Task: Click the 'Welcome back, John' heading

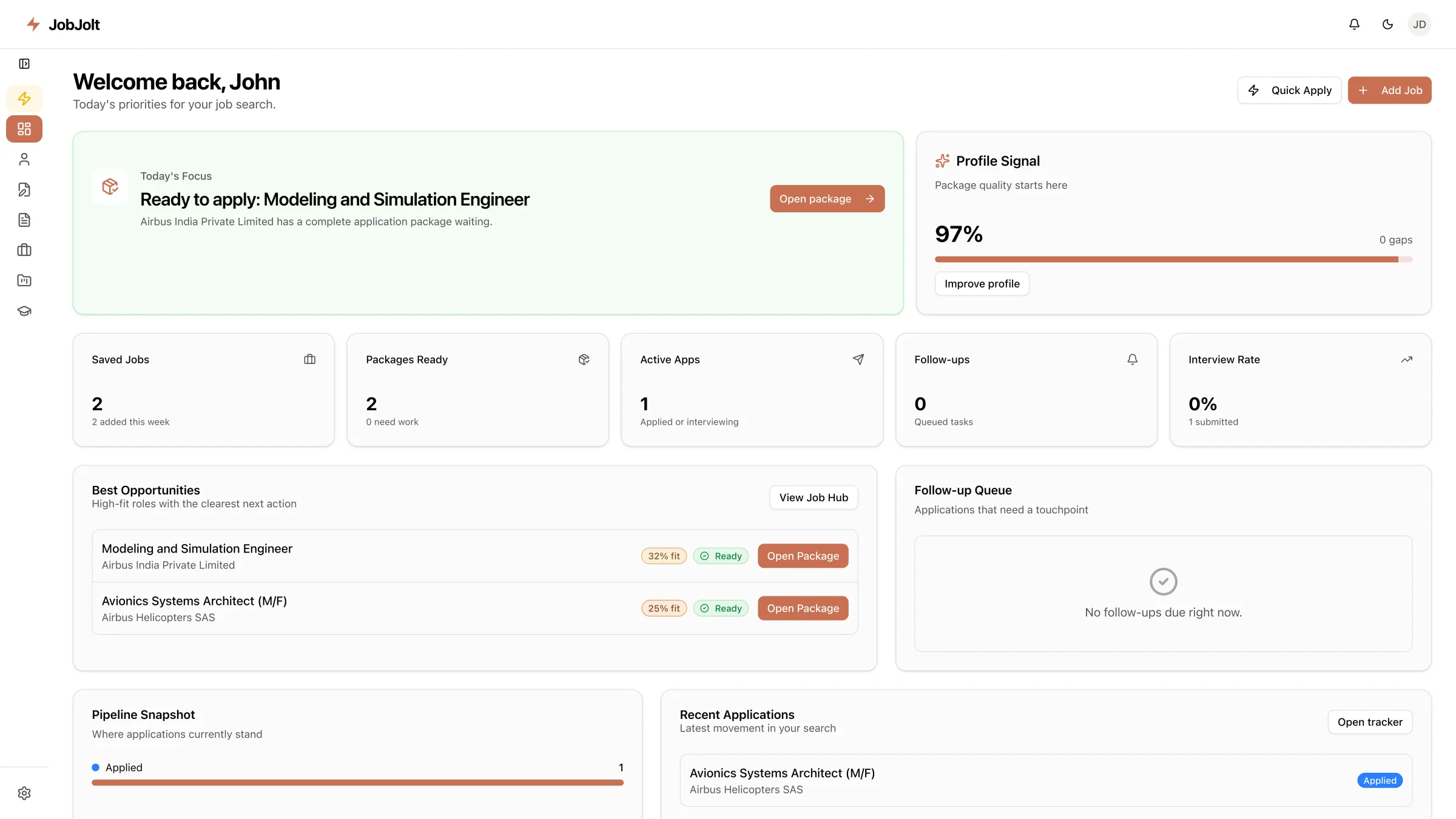Action: tap(177, 82)
